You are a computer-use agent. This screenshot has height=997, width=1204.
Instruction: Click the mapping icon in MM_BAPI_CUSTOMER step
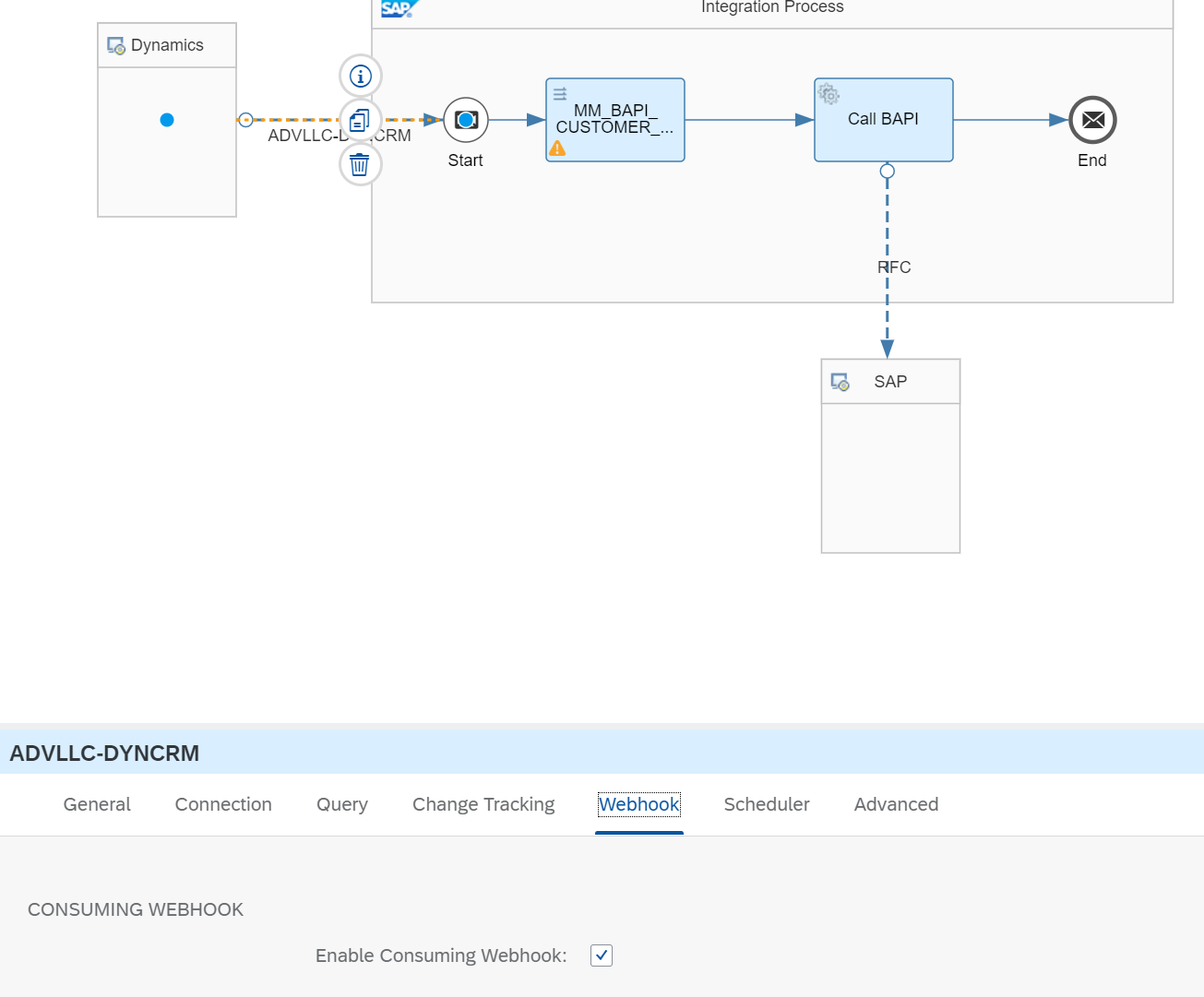click(x=560, y=93)
